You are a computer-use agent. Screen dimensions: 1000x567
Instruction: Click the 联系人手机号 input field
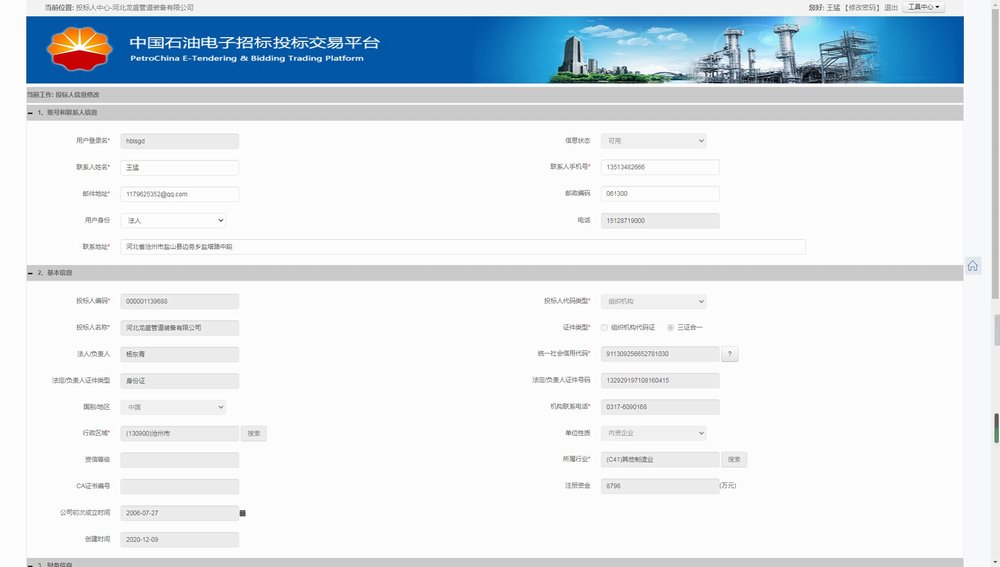click(x=660, y=167)
